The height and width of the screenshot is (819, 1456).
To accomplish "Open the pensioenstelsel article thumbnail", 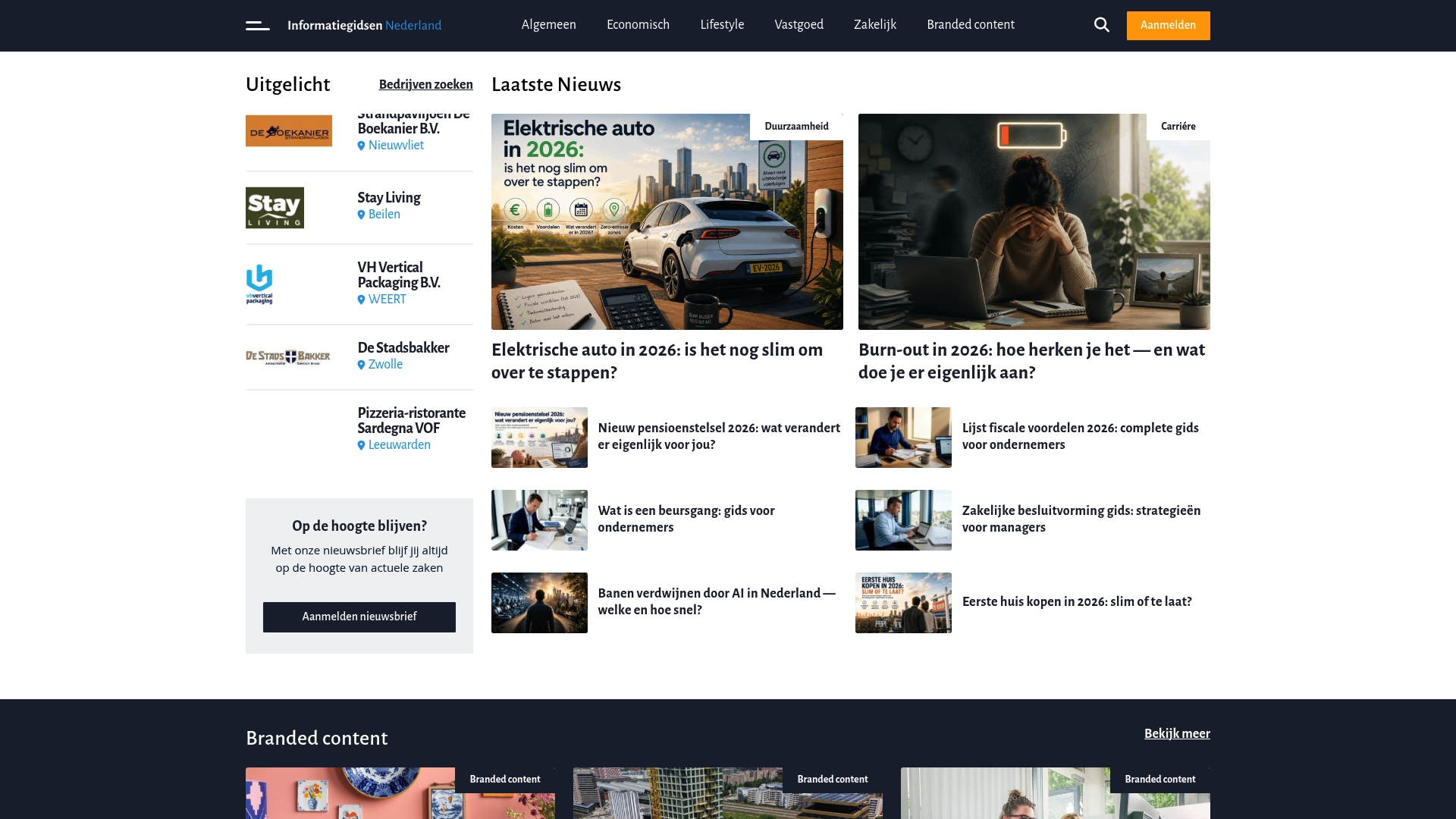I will (x=539, y=438).
